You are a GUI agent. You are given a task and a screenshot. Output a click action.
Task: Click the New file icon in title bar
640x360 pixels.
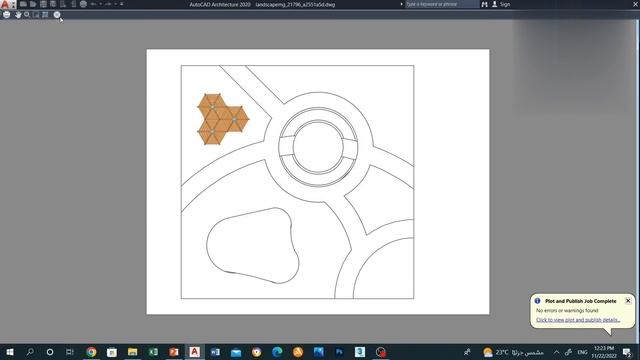point(23,4)
